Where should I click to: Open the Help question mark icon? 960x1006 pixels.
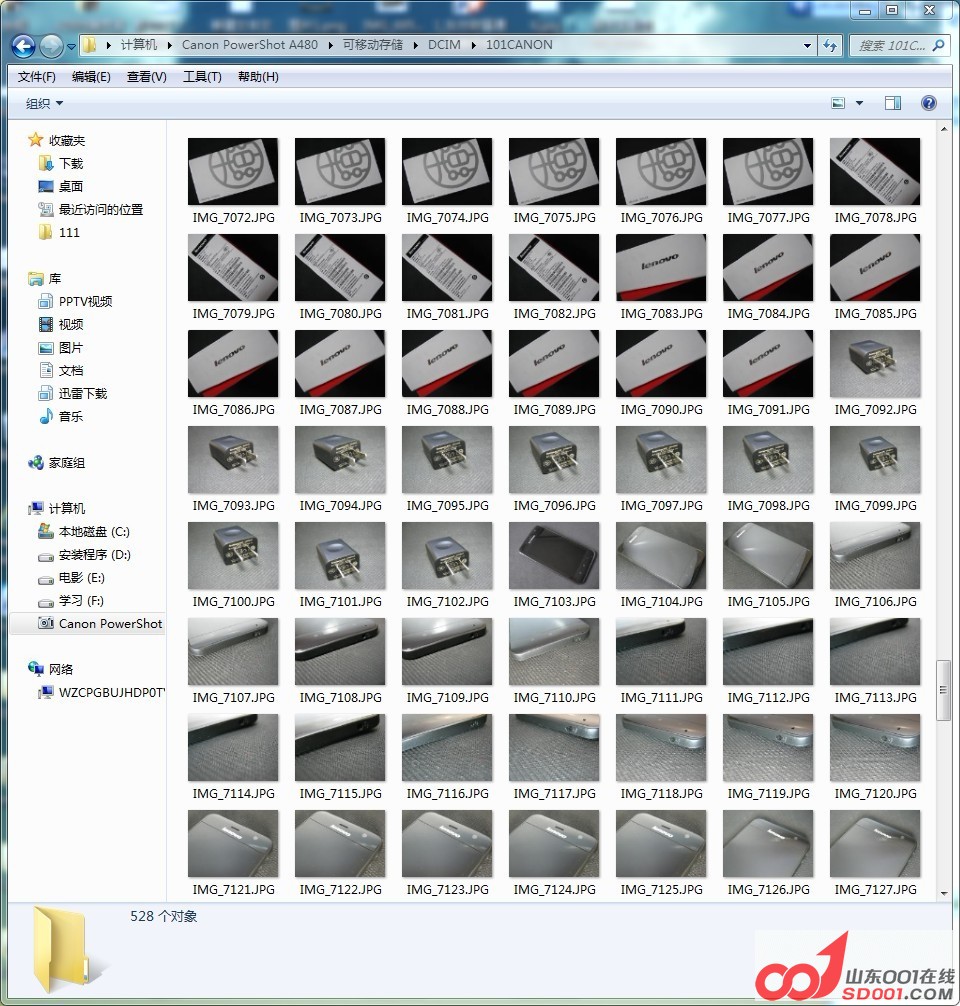coord(929,103)
